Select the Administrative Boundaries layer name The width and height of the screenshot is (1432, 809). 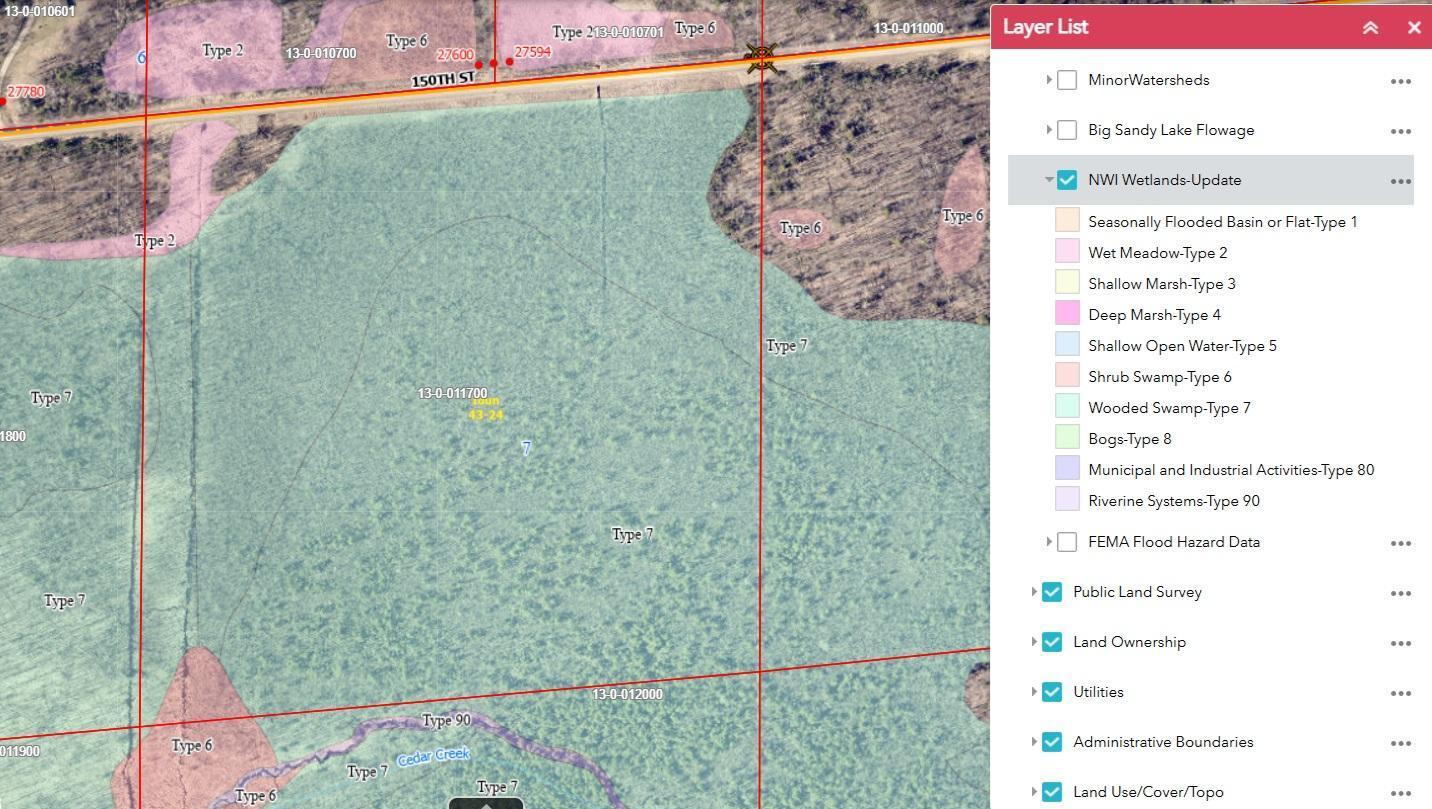pyautogui.click(x=1163, y=742)
